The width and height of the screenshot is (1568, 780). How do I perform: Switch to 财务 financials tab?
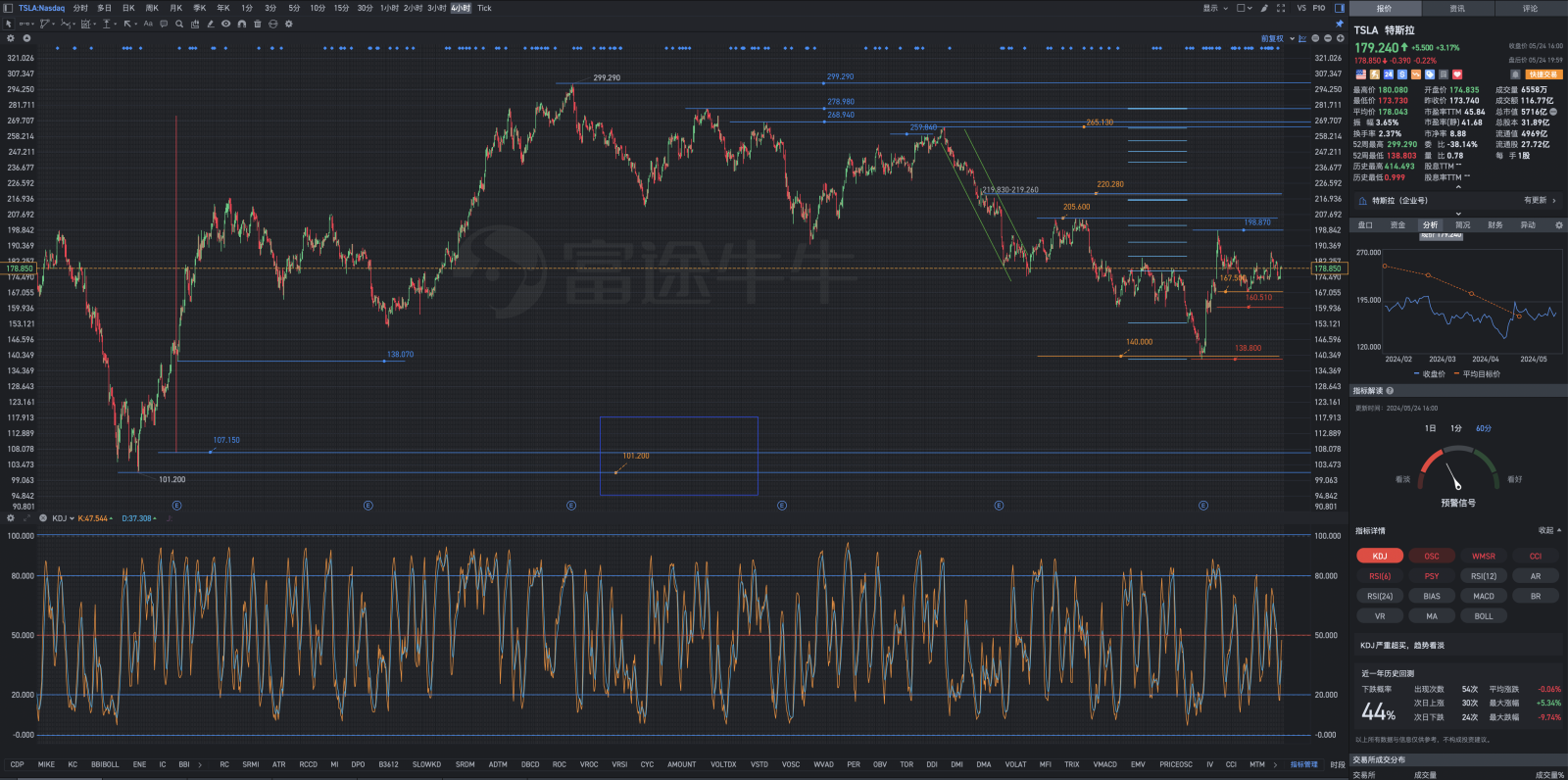coord(1494,225)
